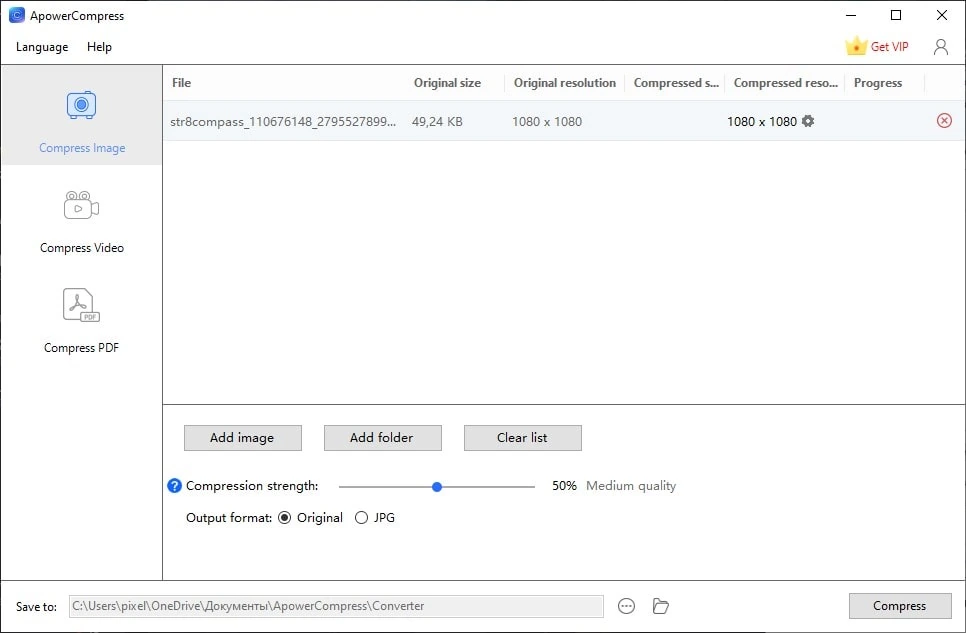This screenshot has width=966, height=633.
Task: Open the output folder icon
Action: (660, 606)
